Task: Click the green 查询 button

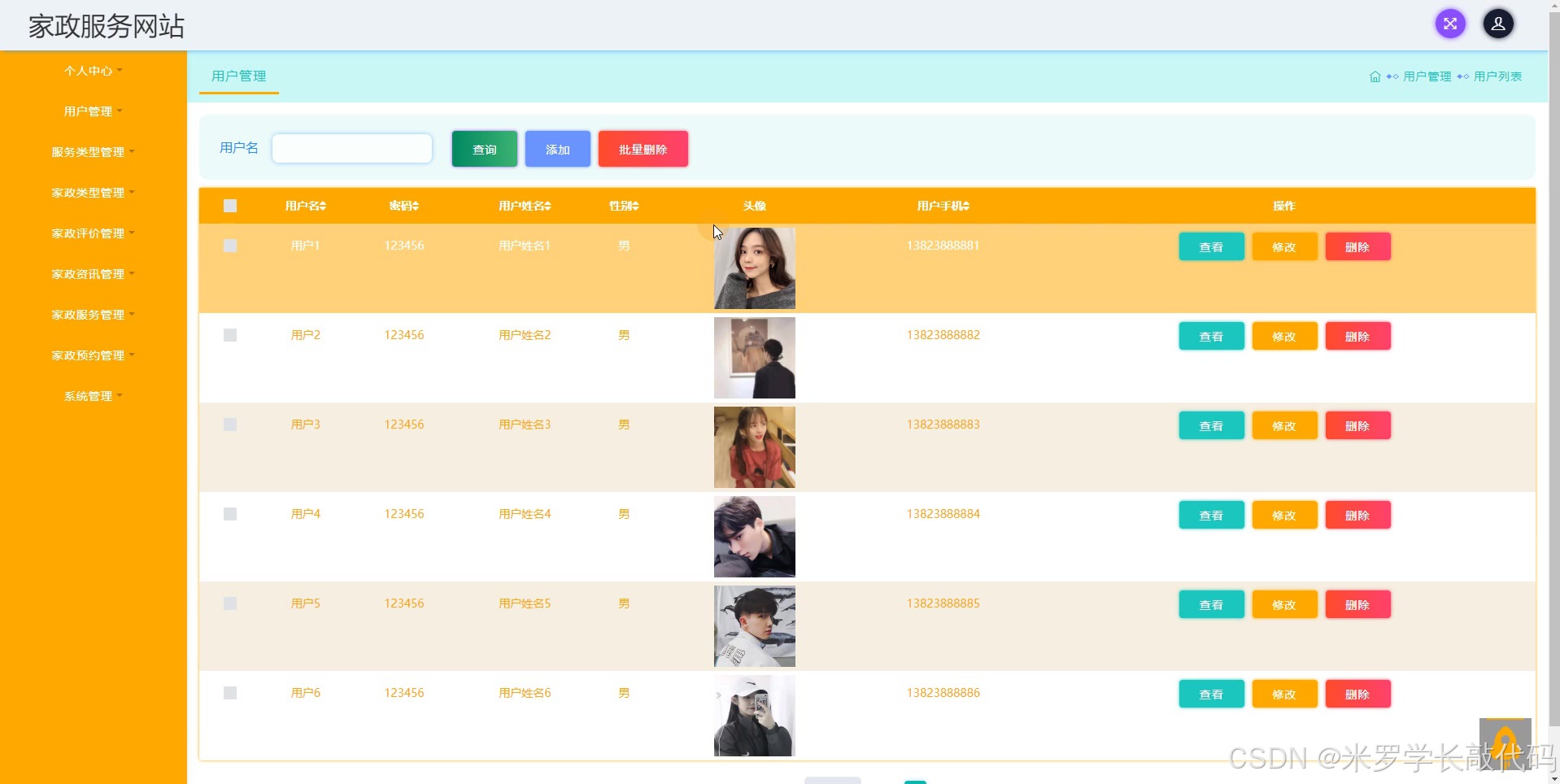Action: point(485,149)
